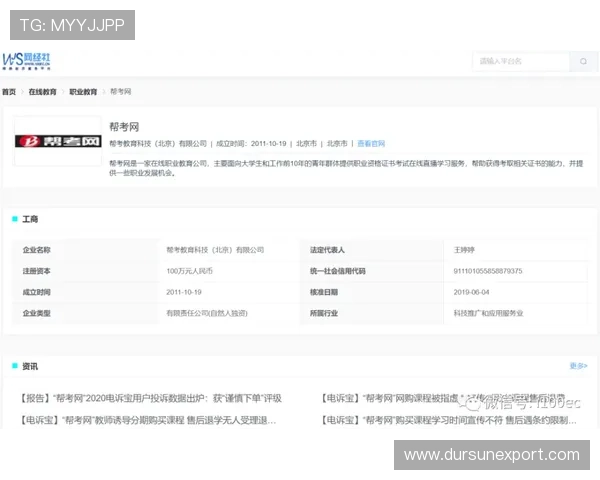Click the 帮考网 company title
This screenshot has height=480, width=600.
124,127
